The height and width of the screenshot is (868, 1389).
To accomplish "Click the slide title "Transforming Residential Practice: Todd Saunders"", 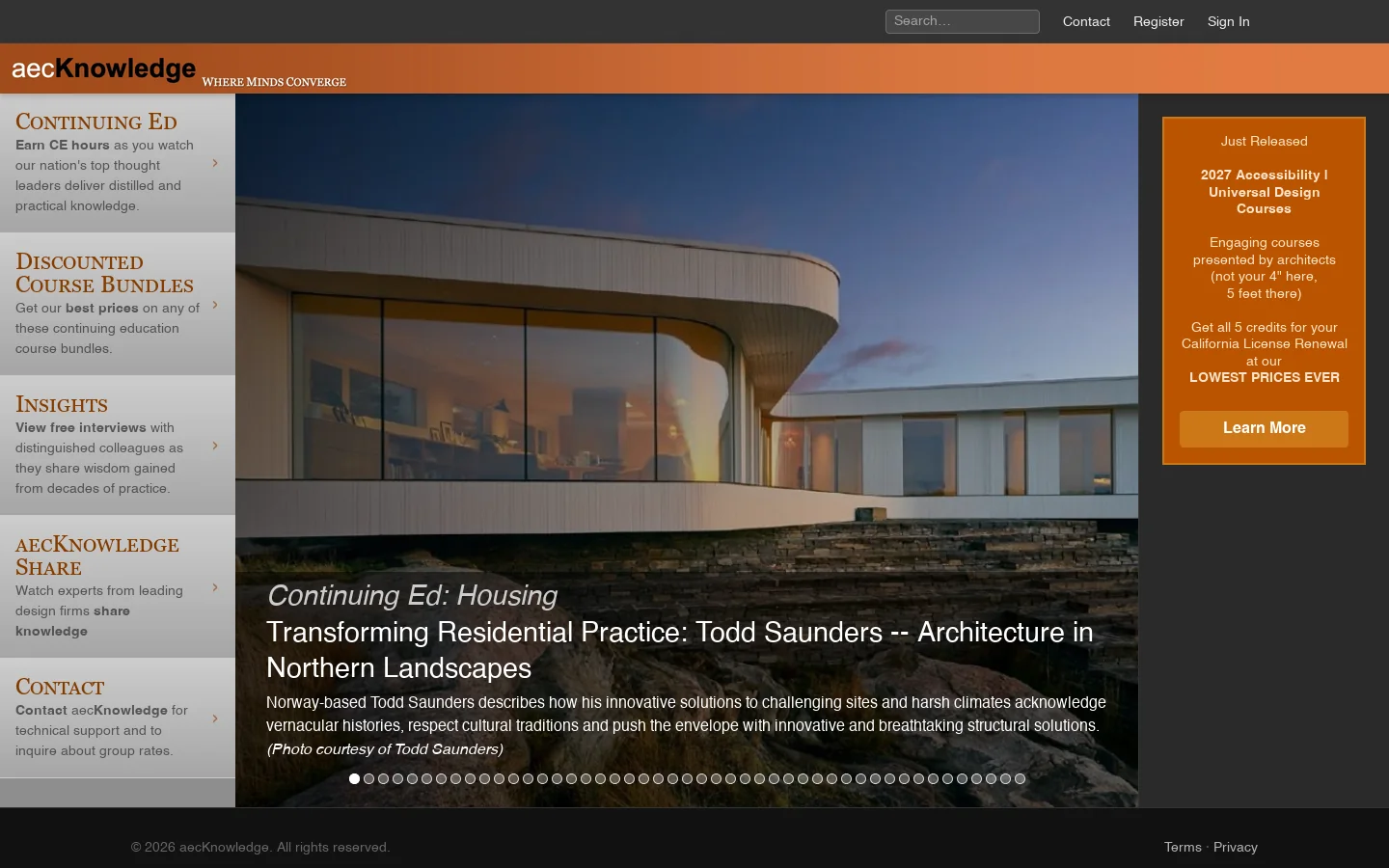I will [x=680, y=650].
